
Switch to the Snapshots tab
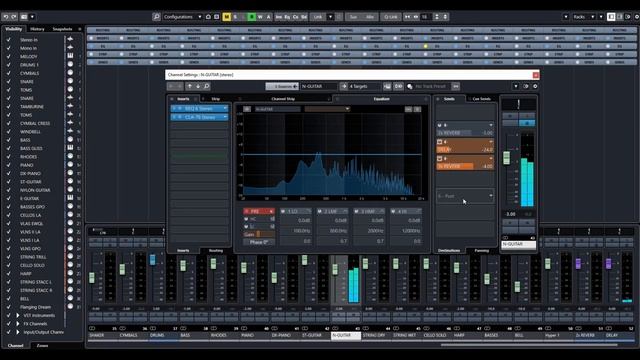(62, 29)
